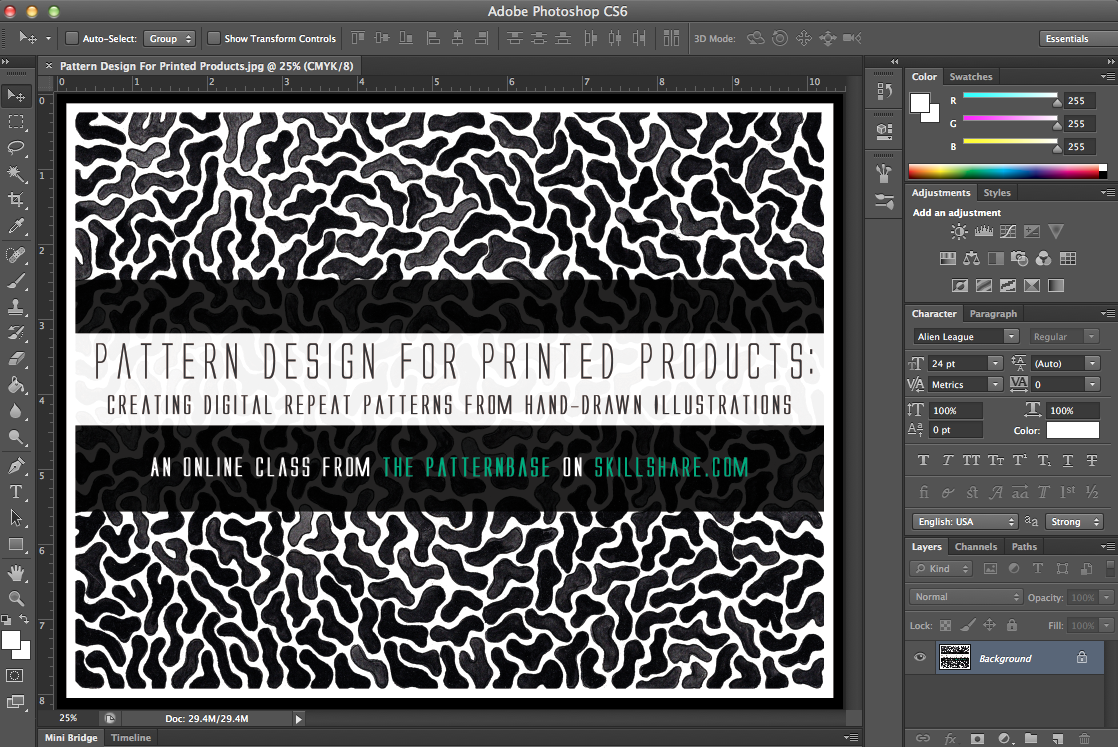This screenshot has height=747, width=1118.
Task: Toggle Quick Mask mode
Action: click(x=14, y=676)
